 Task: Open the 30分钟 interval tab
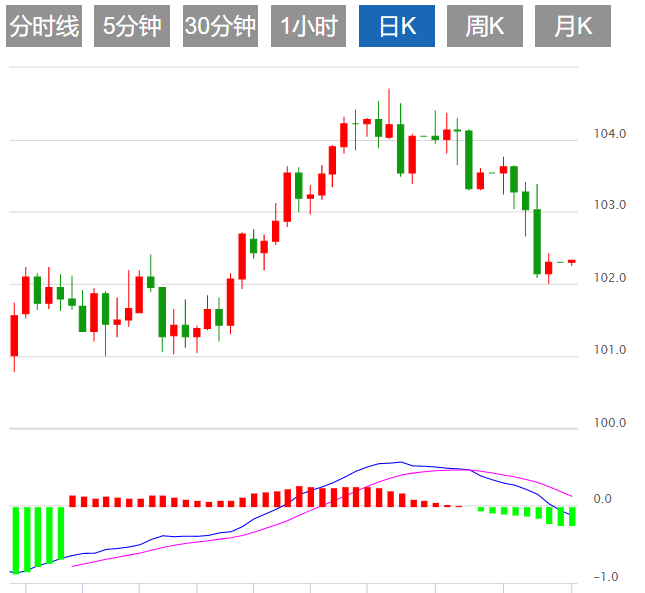[220, 27]
